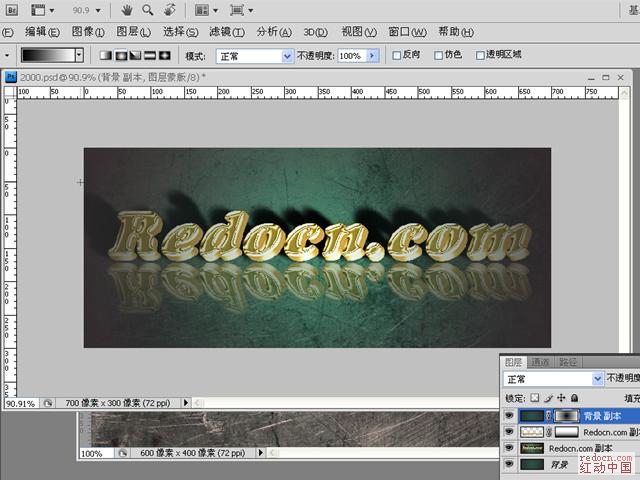Select the 背景 副本 layer mask thumbnail
The width and height of the screenshot is (640, 480).
567,415
